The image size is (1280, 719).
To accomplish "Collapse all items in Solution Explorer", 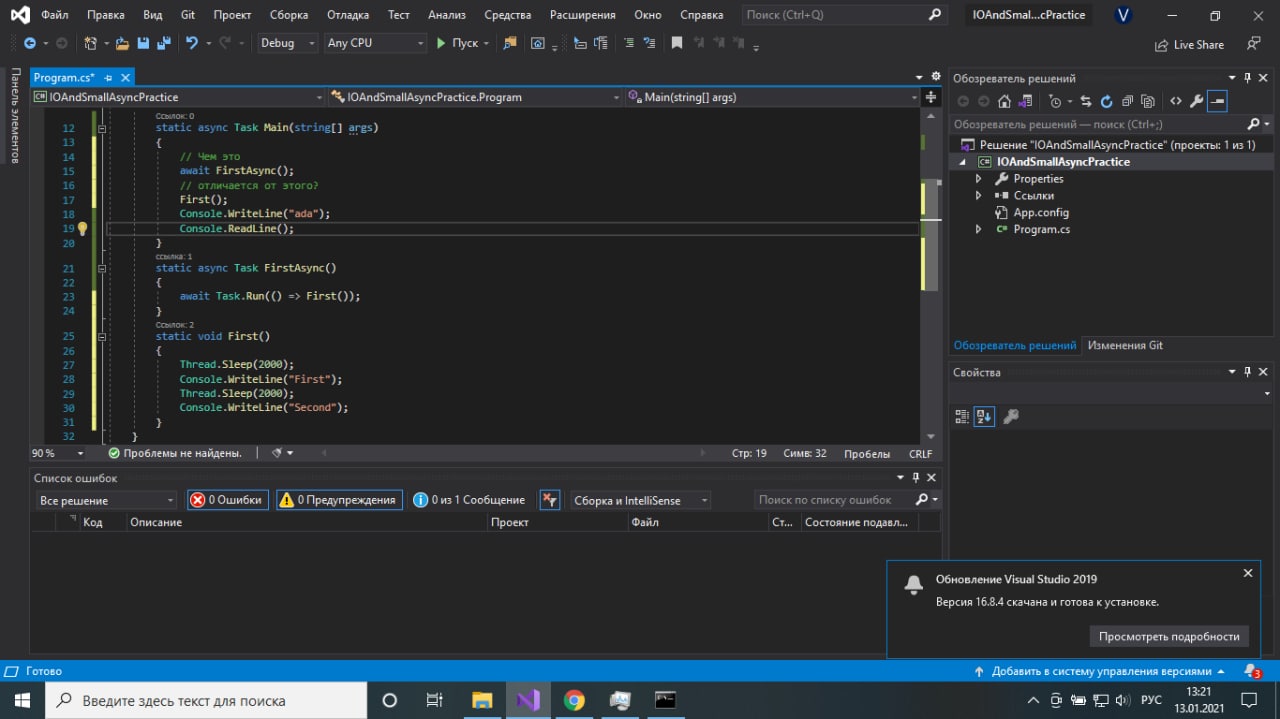I will tap(1127, 101).
